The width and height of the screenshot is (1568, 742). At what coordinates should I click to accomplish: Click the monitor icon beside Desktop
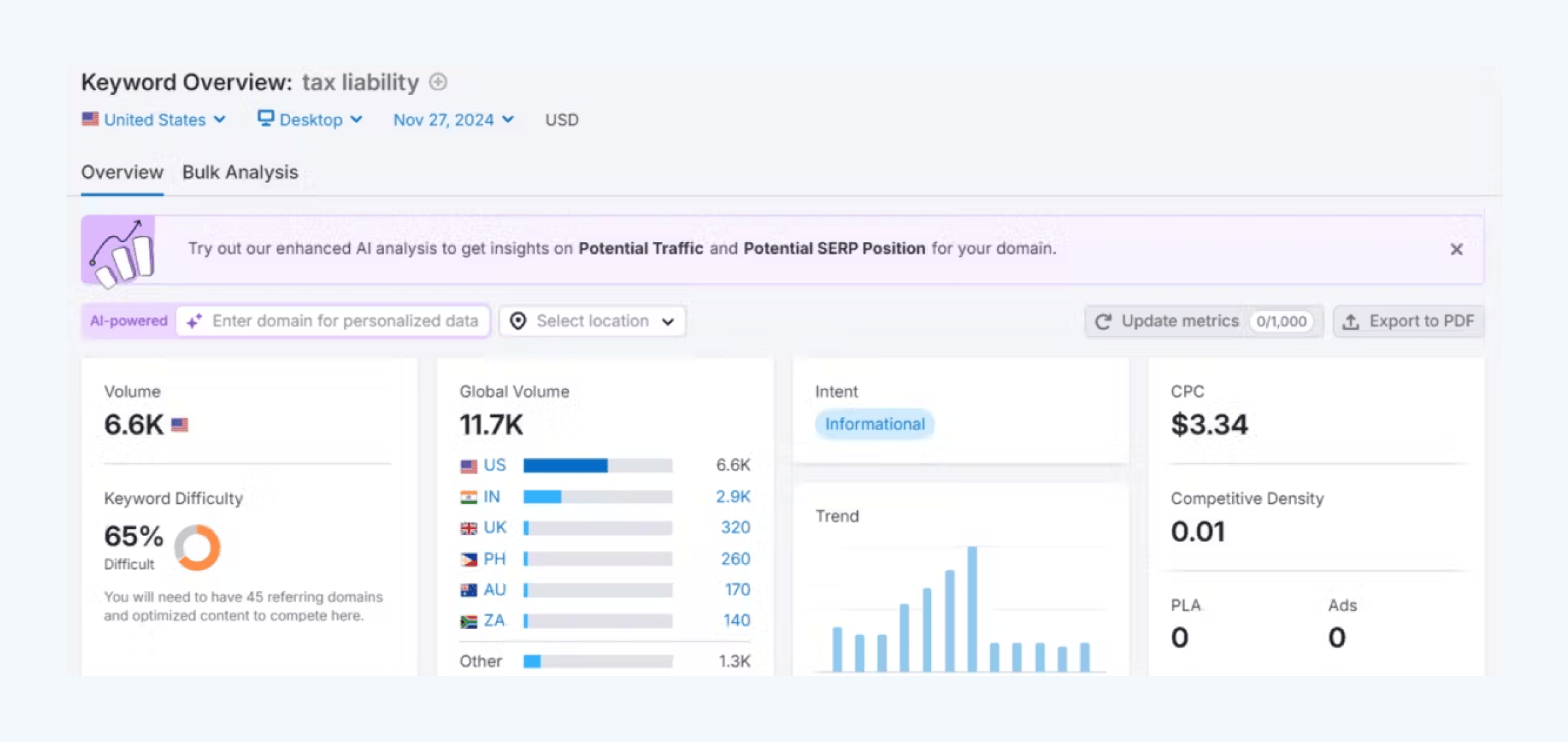tap(265, 118)
